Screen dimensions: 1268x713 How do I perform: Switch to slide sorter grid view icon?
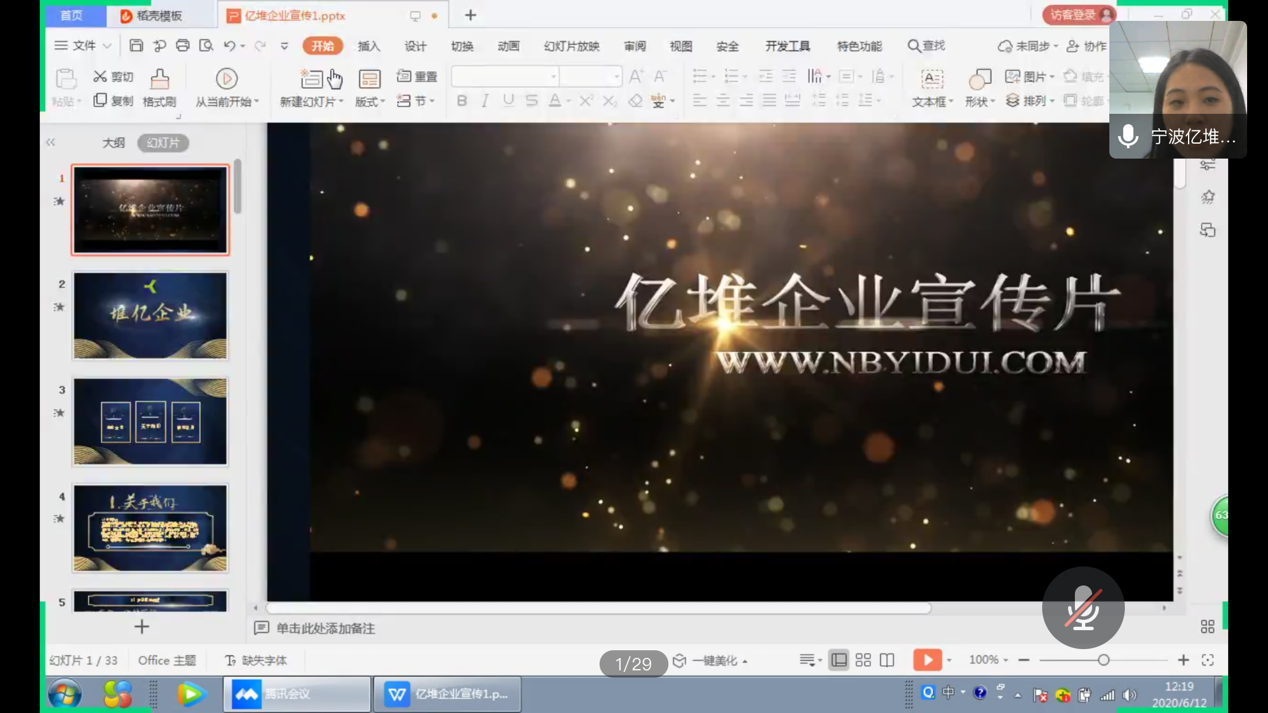click(863, 660)
